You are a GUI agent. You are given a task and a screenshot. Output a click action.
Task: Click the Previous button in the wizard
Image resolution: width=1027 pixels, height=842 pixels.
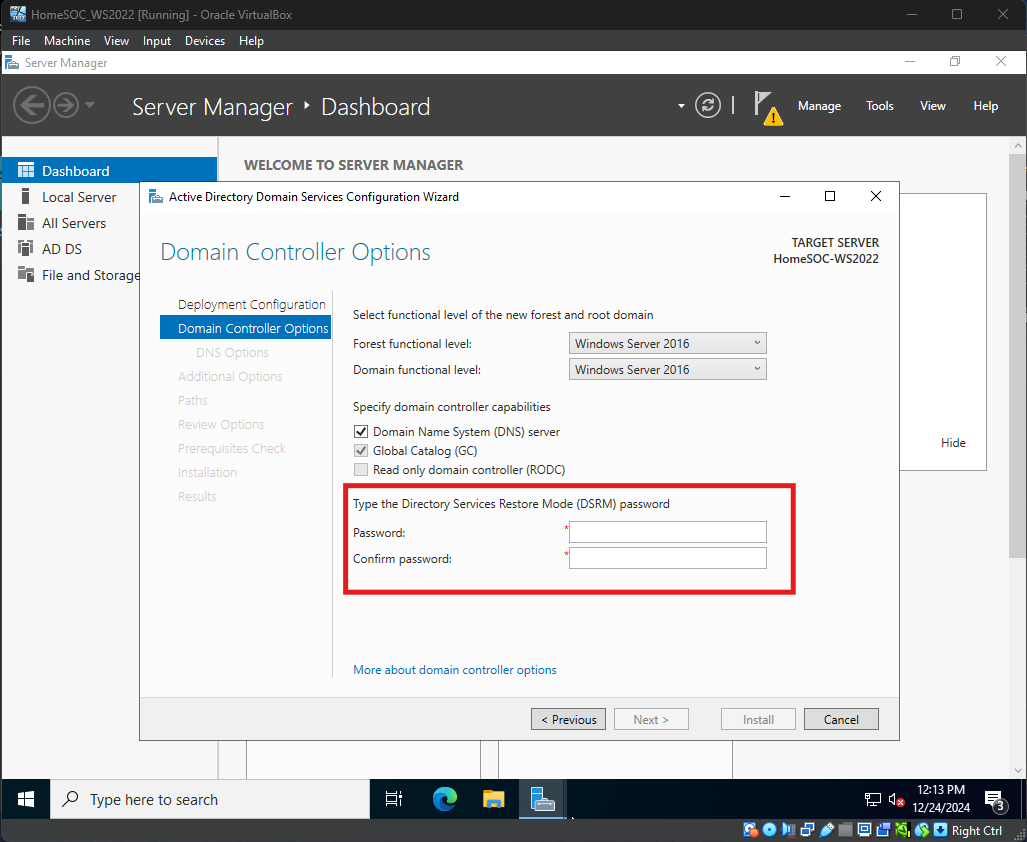coord(569,719)
